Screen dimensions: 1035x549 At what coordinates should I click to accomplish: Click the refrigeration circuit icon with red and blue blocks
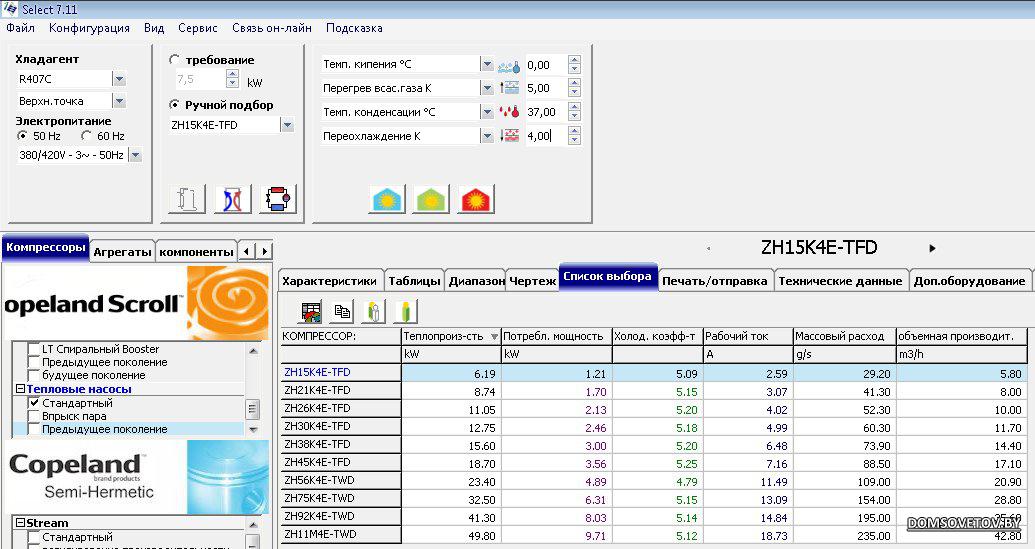[x=278, y=199]
